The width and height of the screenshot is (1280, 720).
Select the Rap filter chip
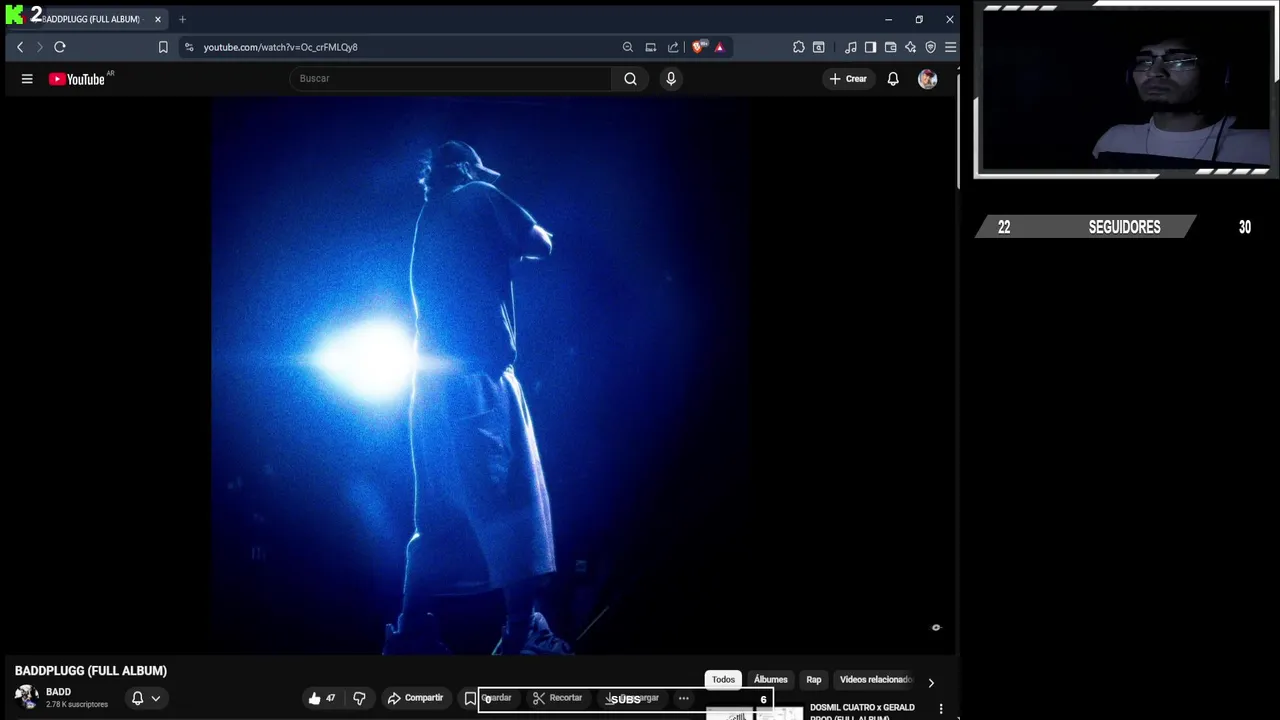814,680
